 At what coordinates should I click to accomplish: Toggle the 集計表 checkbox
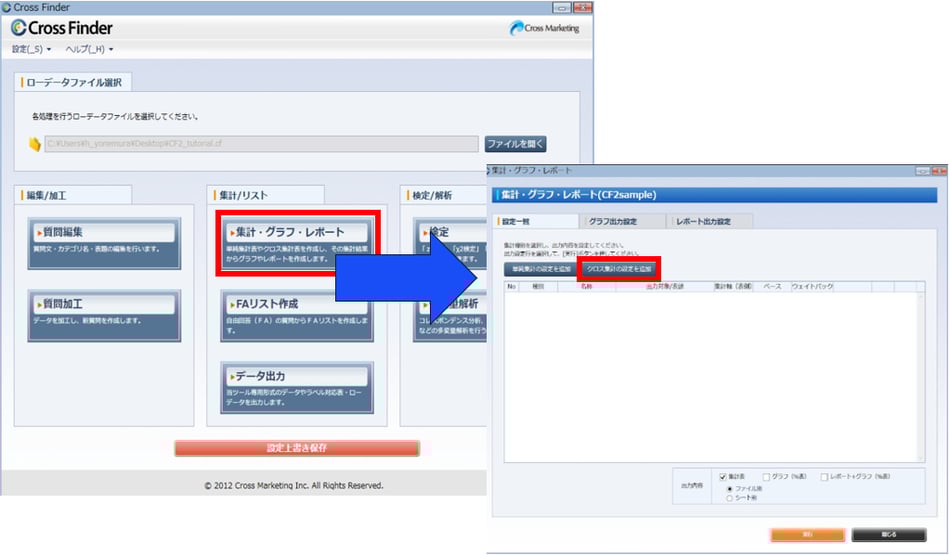[723, 477]
